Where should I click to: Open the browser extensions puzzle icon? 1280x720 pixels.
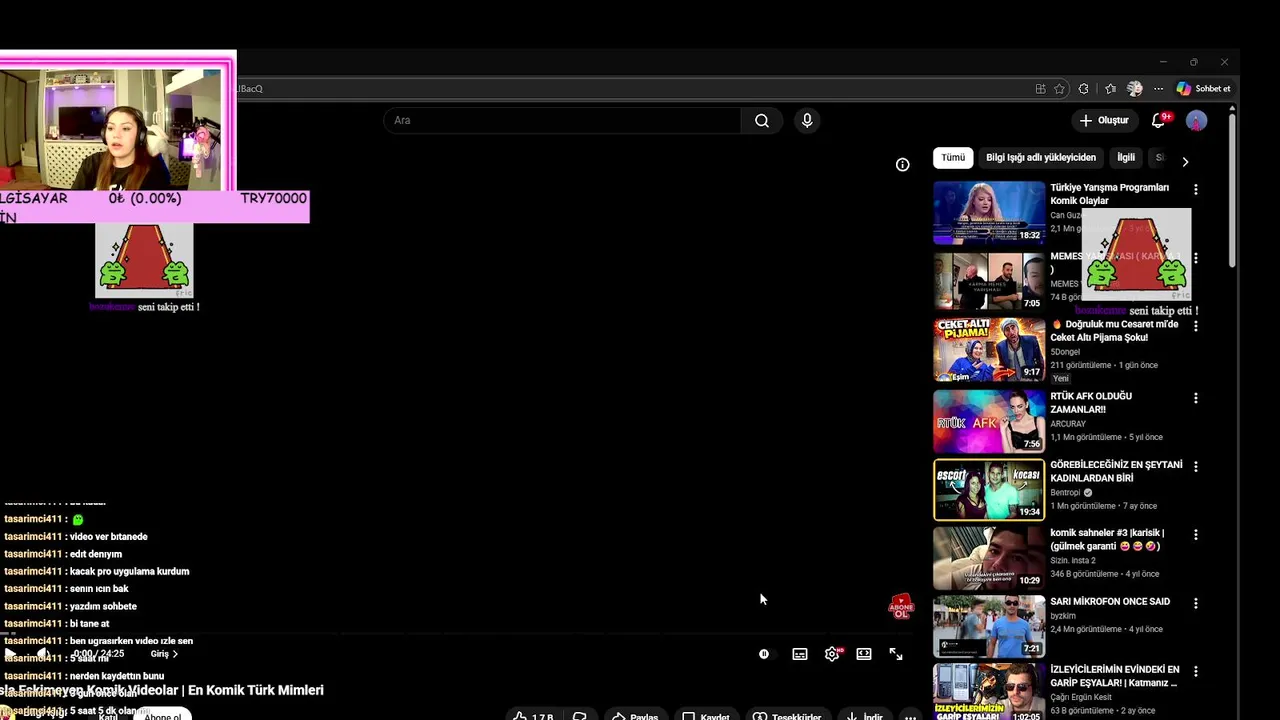(1083, 89)
